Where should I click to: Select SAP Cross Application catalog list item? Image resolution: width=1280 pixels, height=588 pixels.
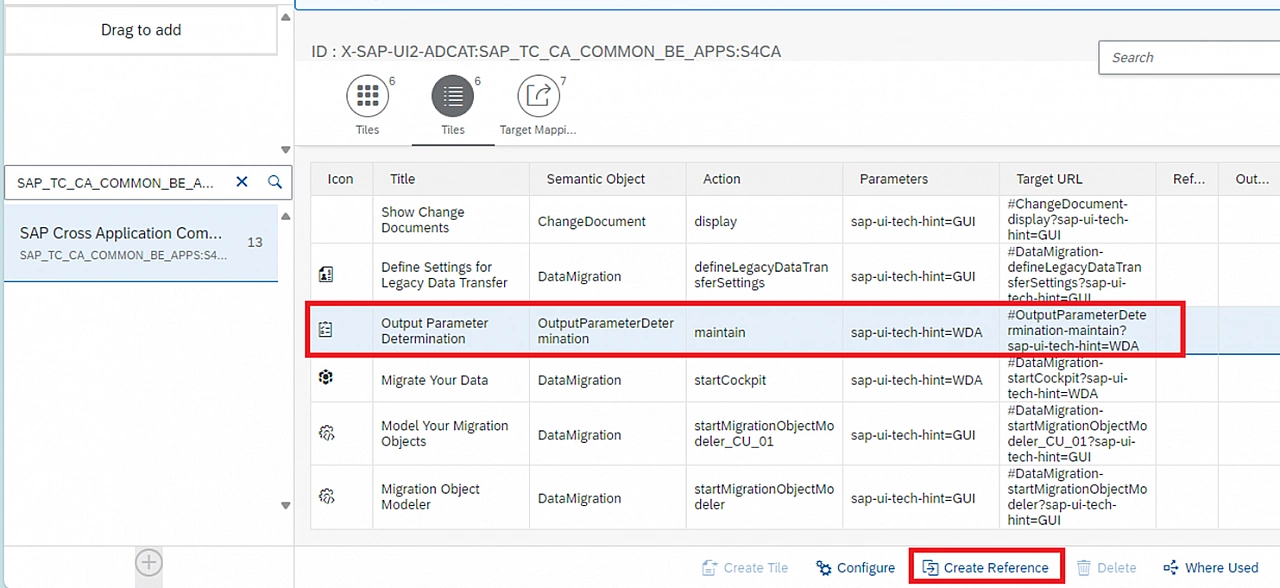click(141, 243)
